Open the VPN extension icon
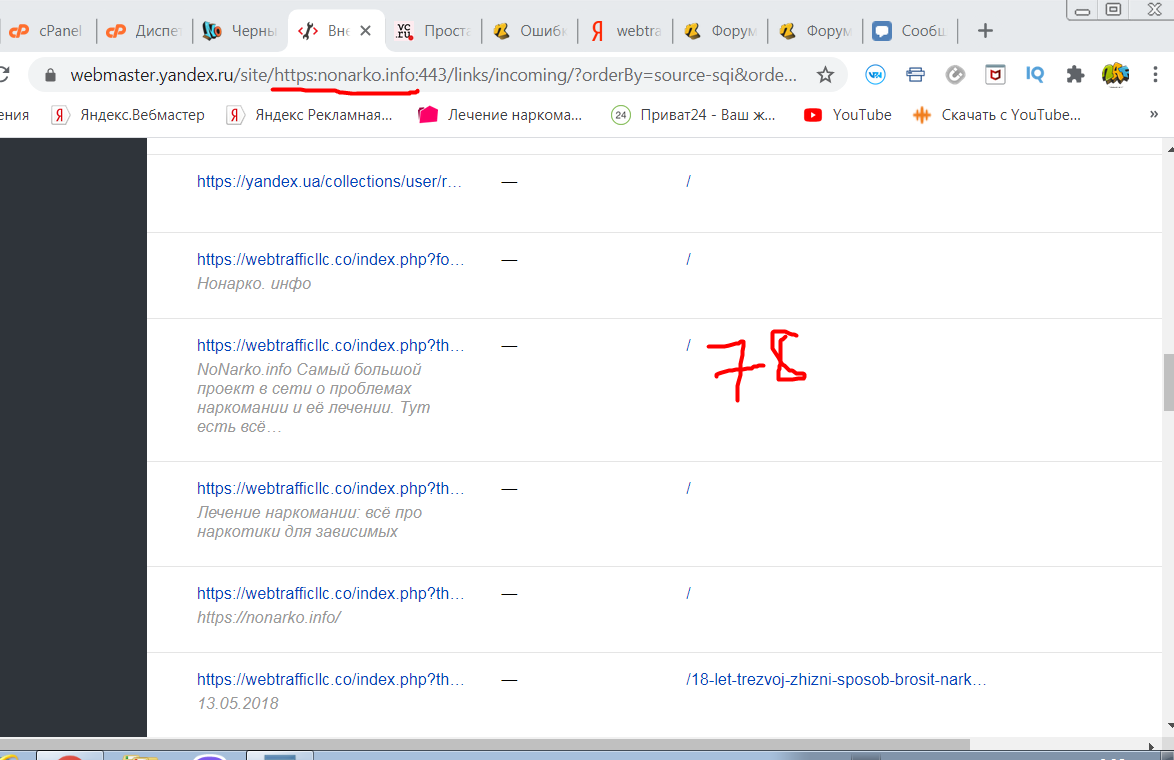Image resolution: width=1174 pixels, height=760 pixels. pos(877,74)
